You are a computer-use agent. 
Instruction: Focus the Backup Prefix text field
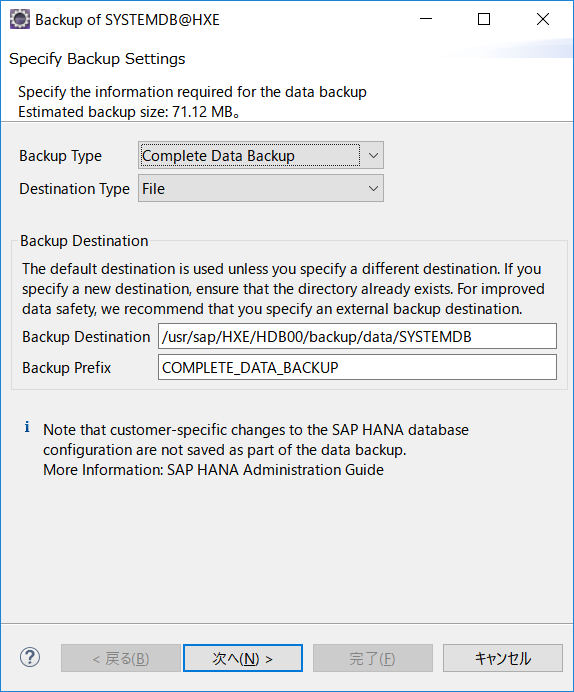click(357, 368)
